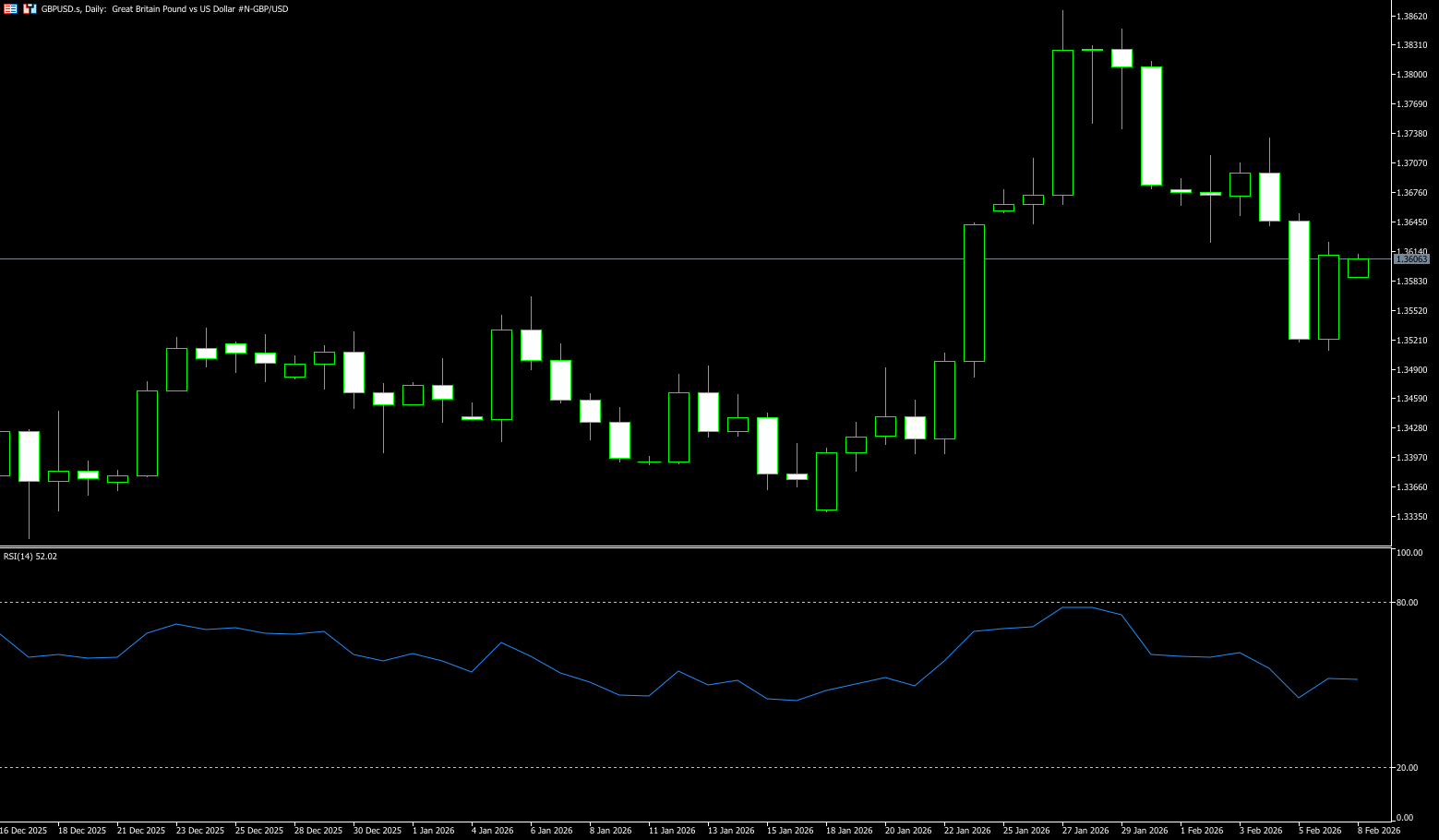This screenshot has width=1439, height=840.
Task: Select the RSI(14) 52.02 indicator label
Action: (30, 557)
